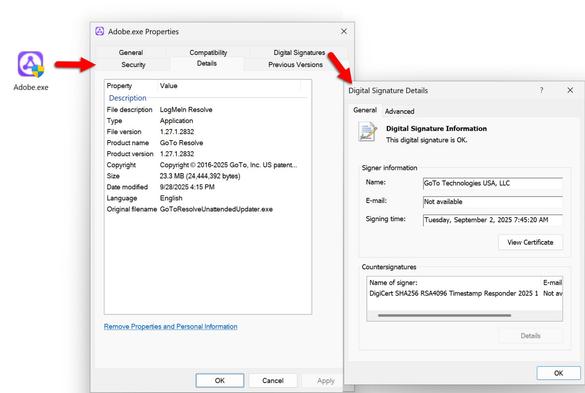Close the Digital Signature Details dialog
The image size is (585, 393).
point(570,90)
